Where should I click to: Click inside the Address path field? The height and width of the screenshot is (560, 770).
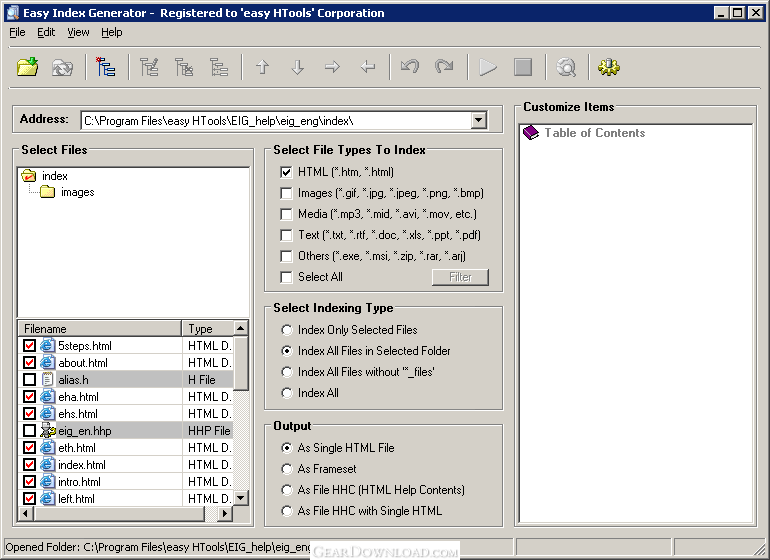(x=275, y=120)
